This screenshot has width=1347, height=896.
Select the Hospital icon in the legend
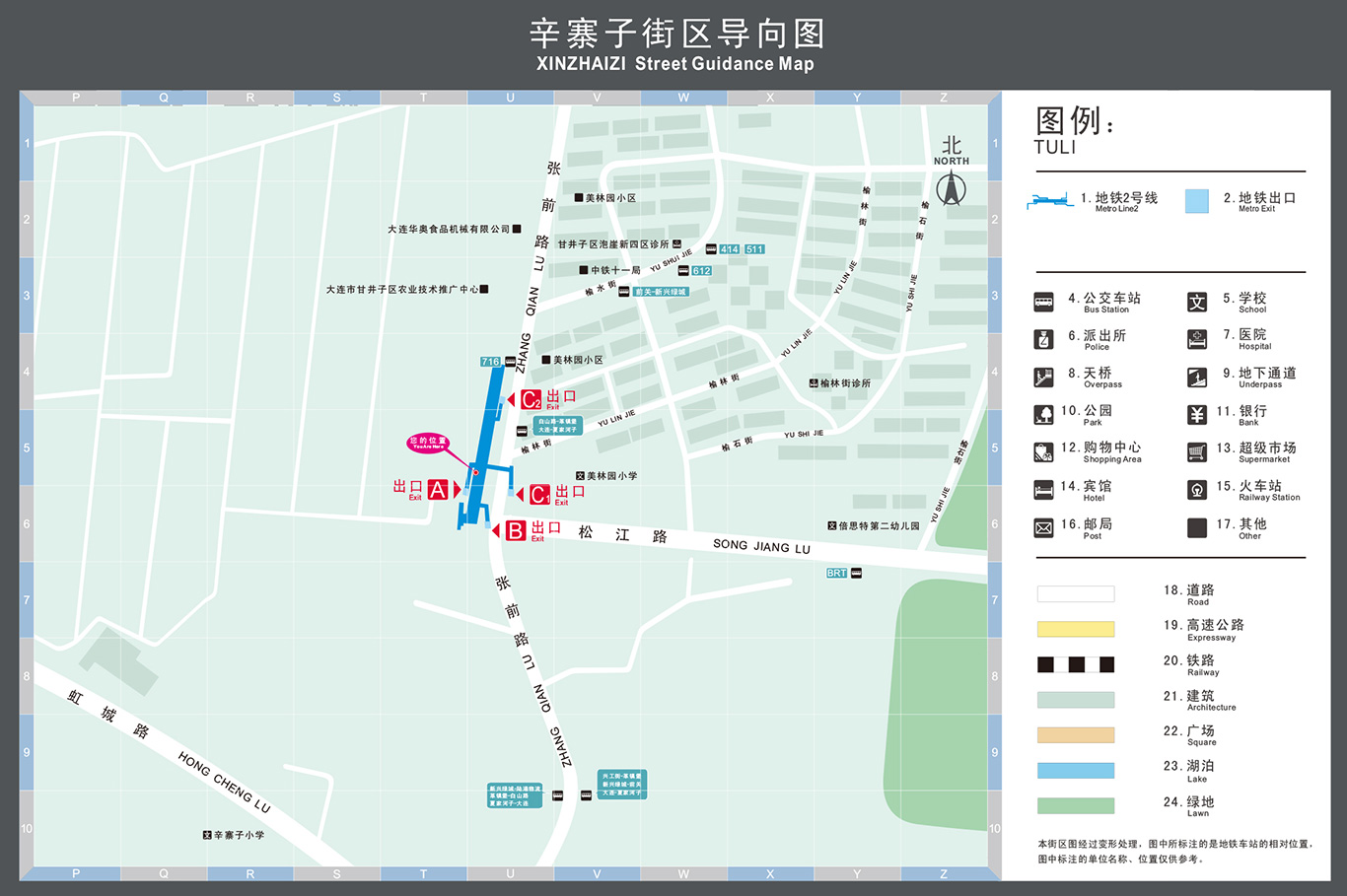1196,340
